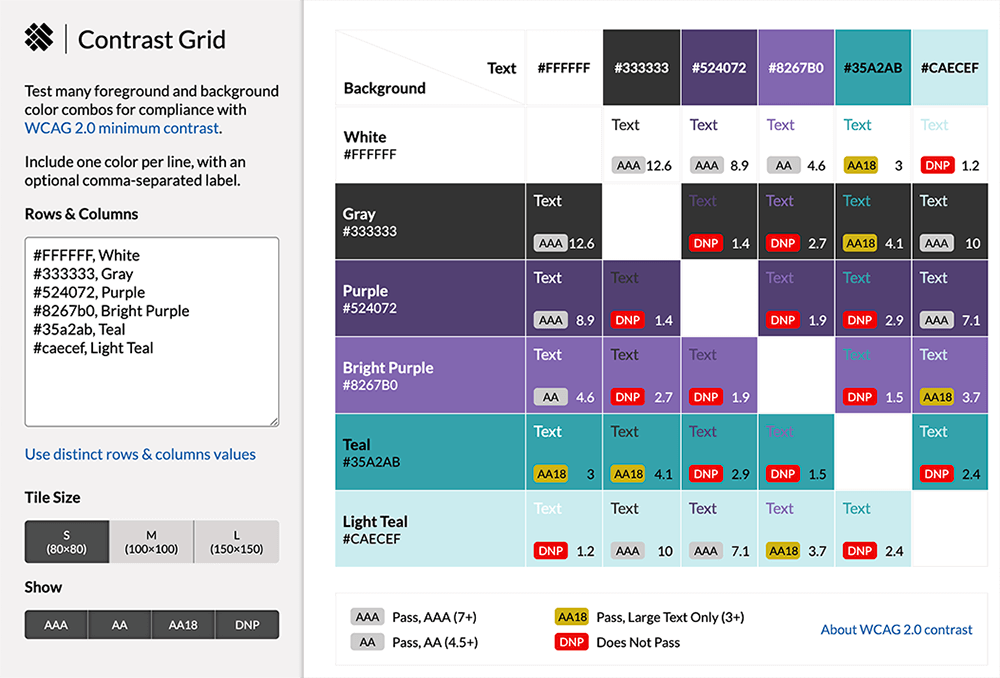Click the AAA legend badge
1000x678 pixels.
tap(366, 617)
